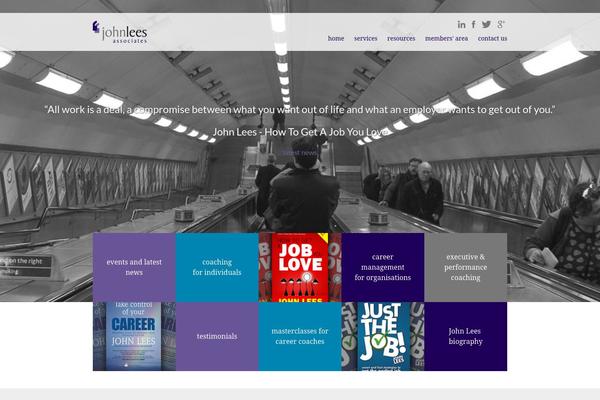Screen dimensions: 600x400
Task: Go to the home menu item
Action: (336, 38)
